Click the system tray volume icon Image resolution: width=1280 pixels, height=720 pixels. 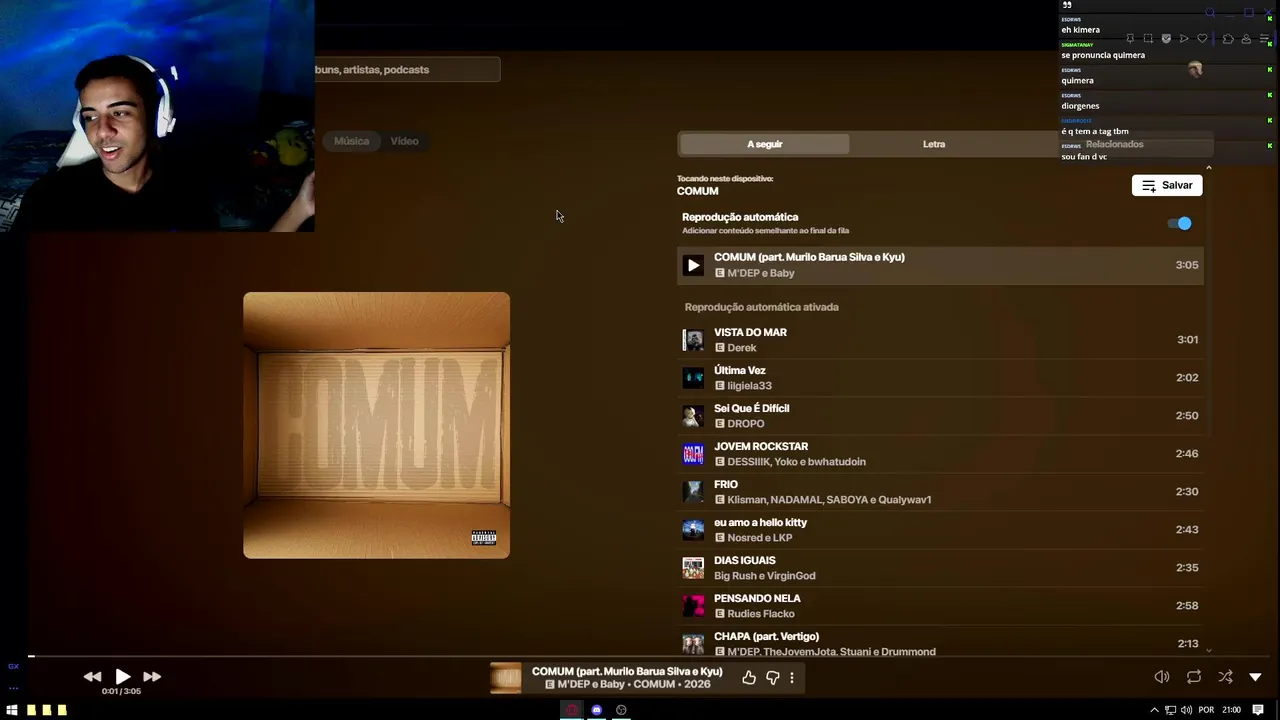(x=1186, y=710)
